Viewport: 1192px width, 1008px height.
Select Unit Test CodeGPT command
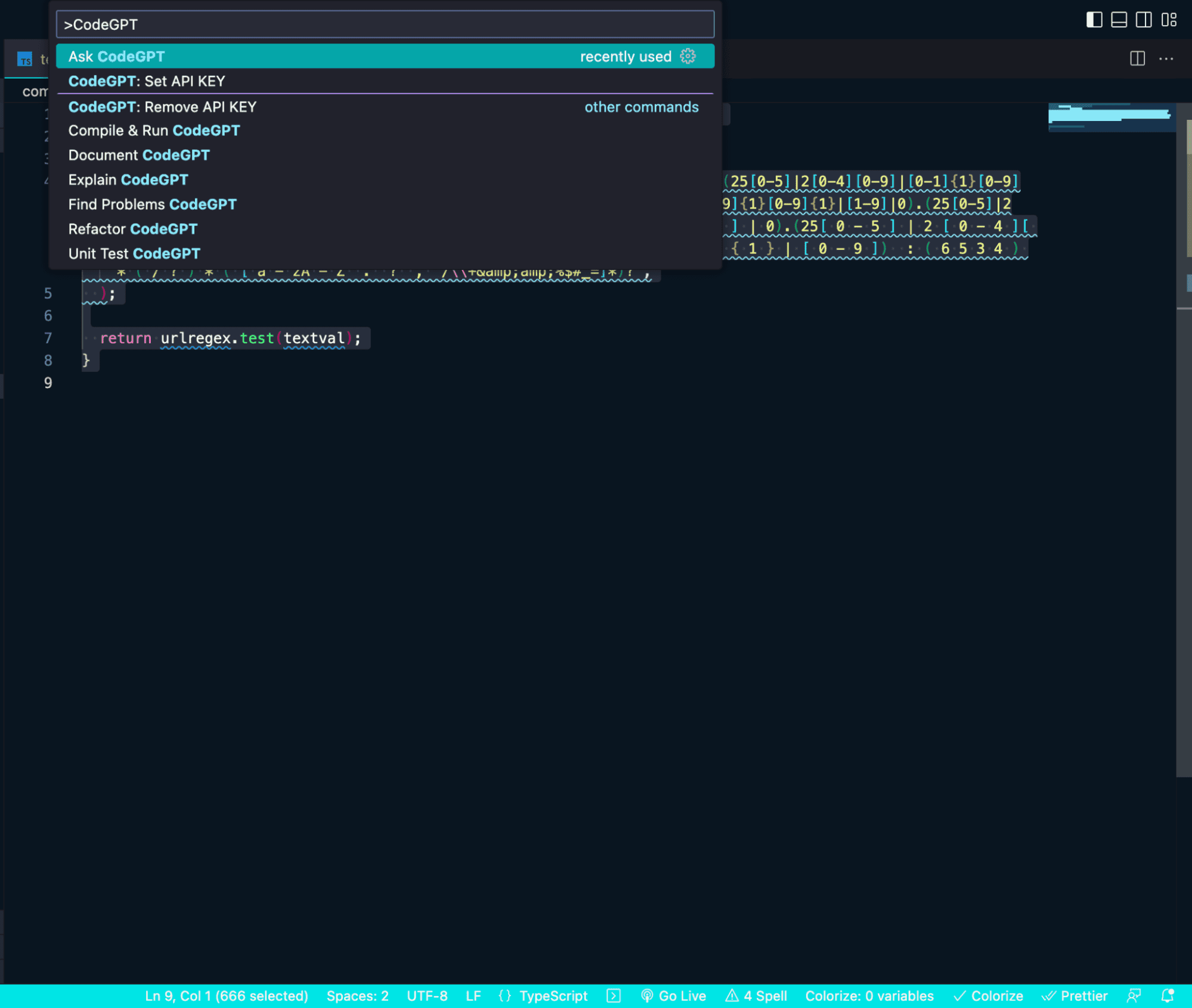point(385,254)
